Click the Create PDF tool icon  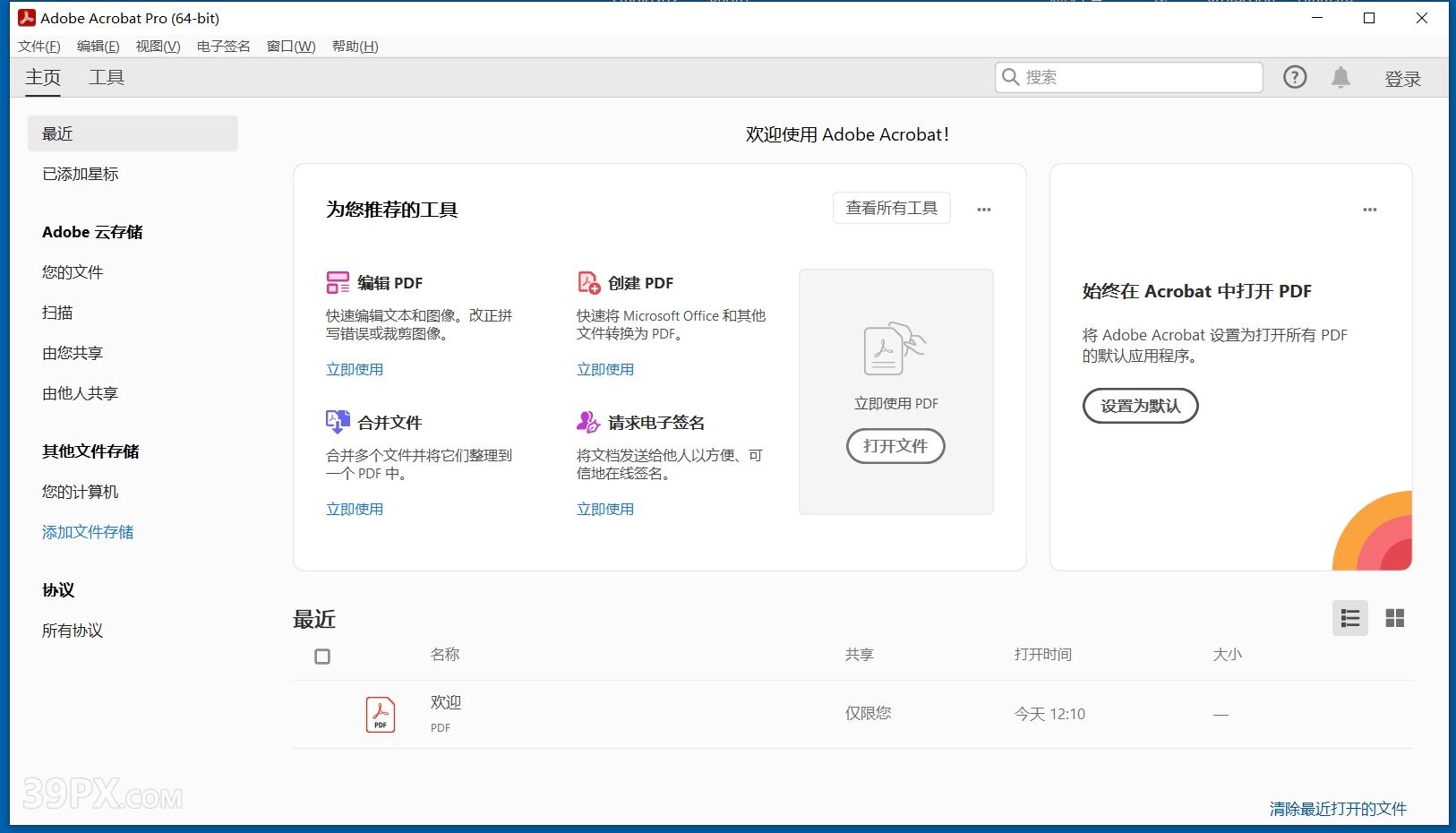tap(588, 283)
